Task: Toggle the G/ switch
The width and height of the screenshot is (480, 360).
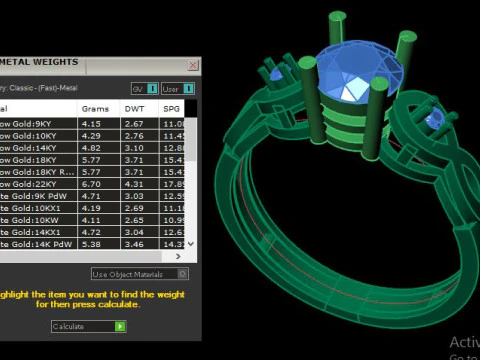Action: pos(152,89)
